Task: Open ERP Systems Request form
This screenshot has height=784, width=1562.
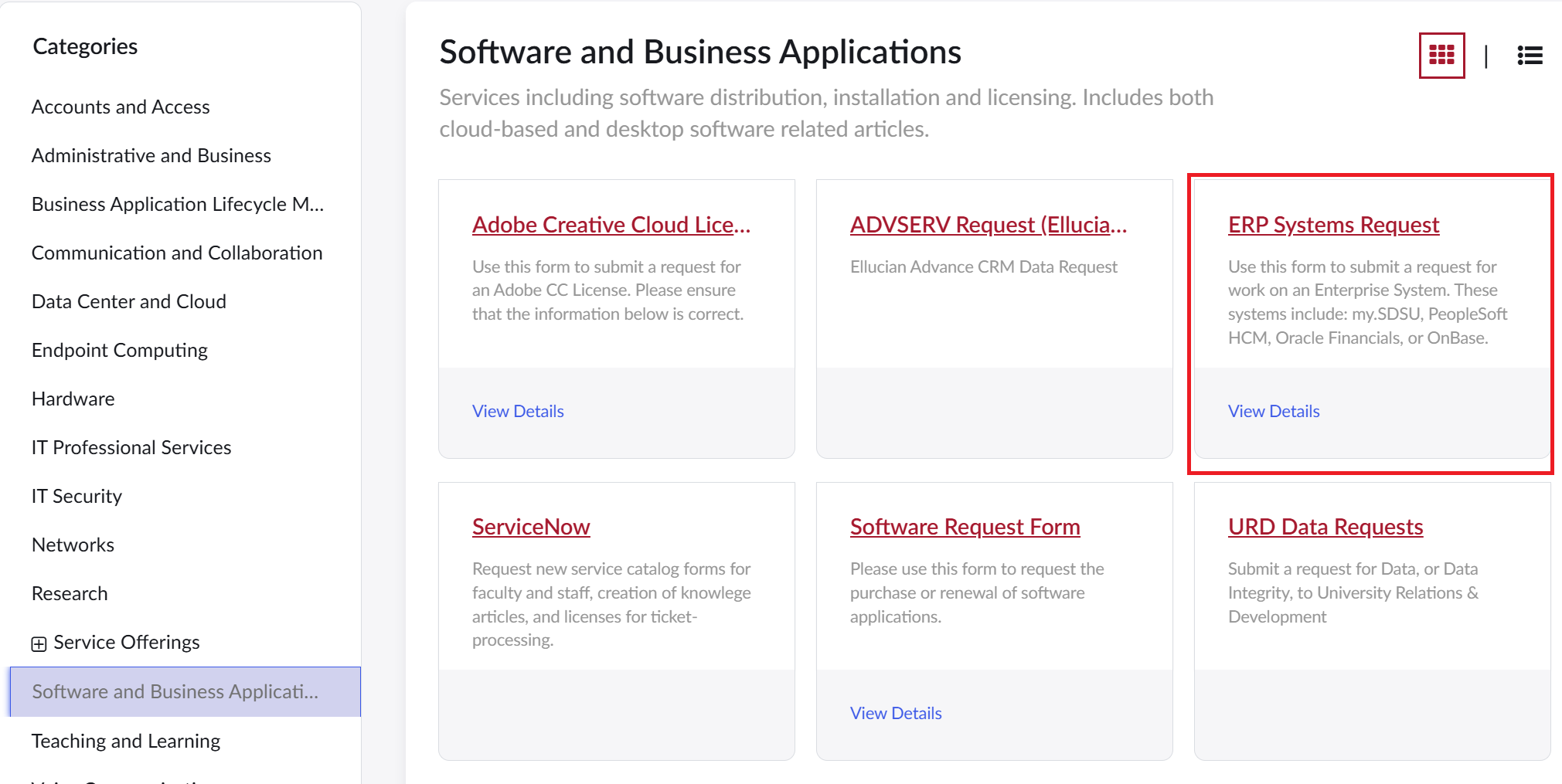Action: click(1333, 225)
